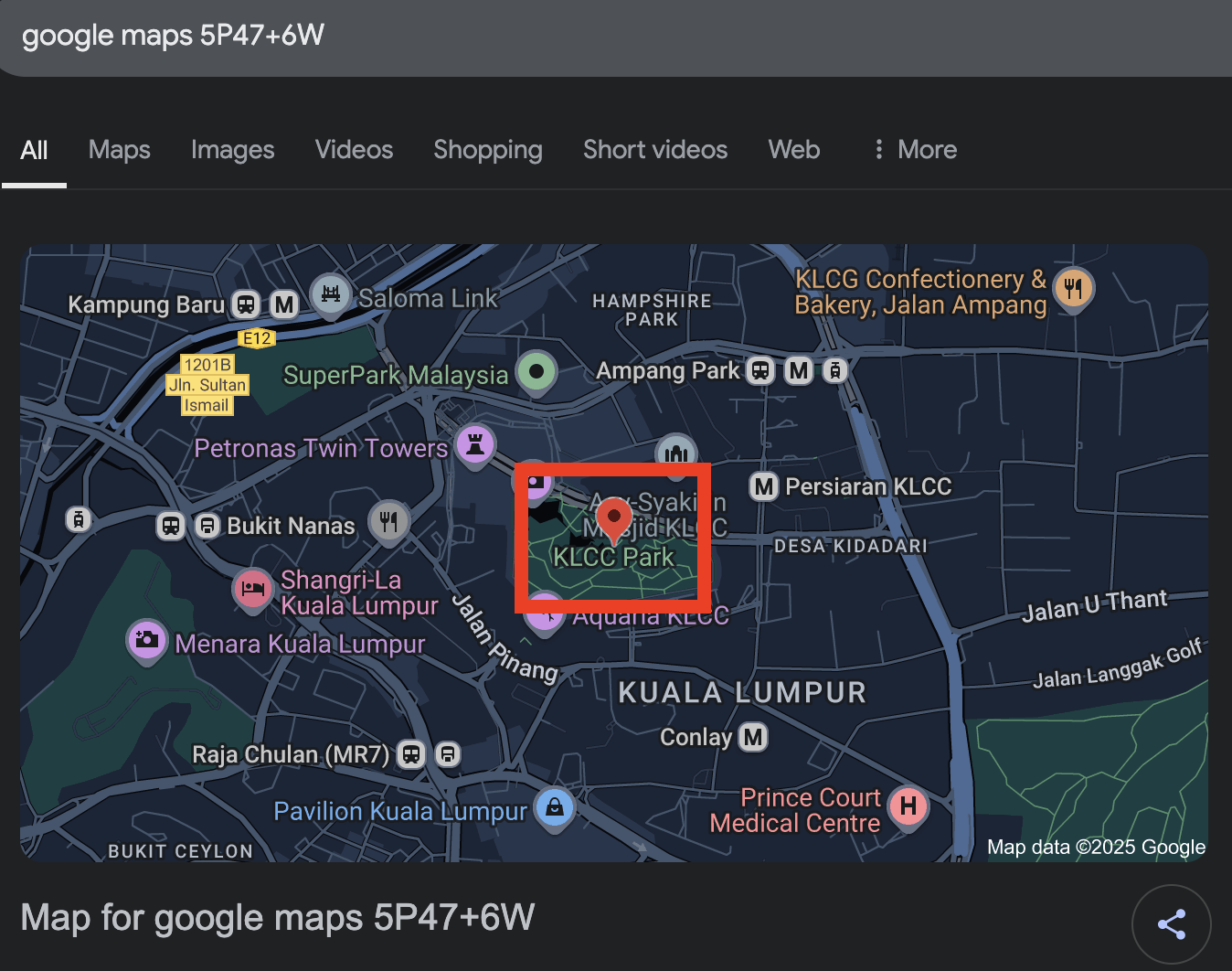Switch to the Maps tab

120,150
